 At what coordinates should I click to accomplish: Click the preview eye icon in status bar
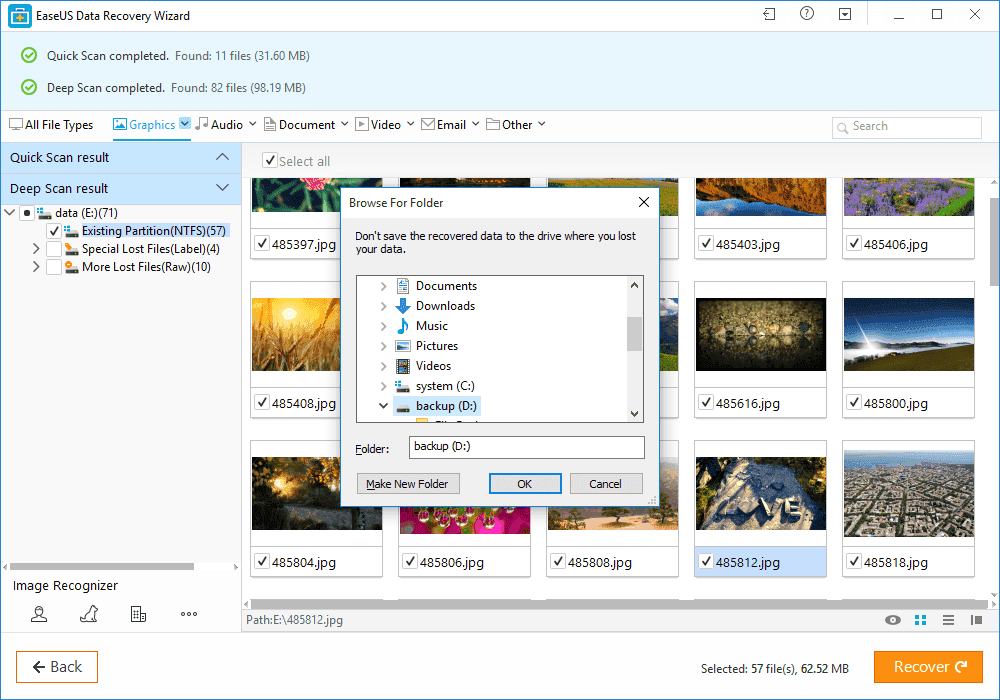point(892,620)
